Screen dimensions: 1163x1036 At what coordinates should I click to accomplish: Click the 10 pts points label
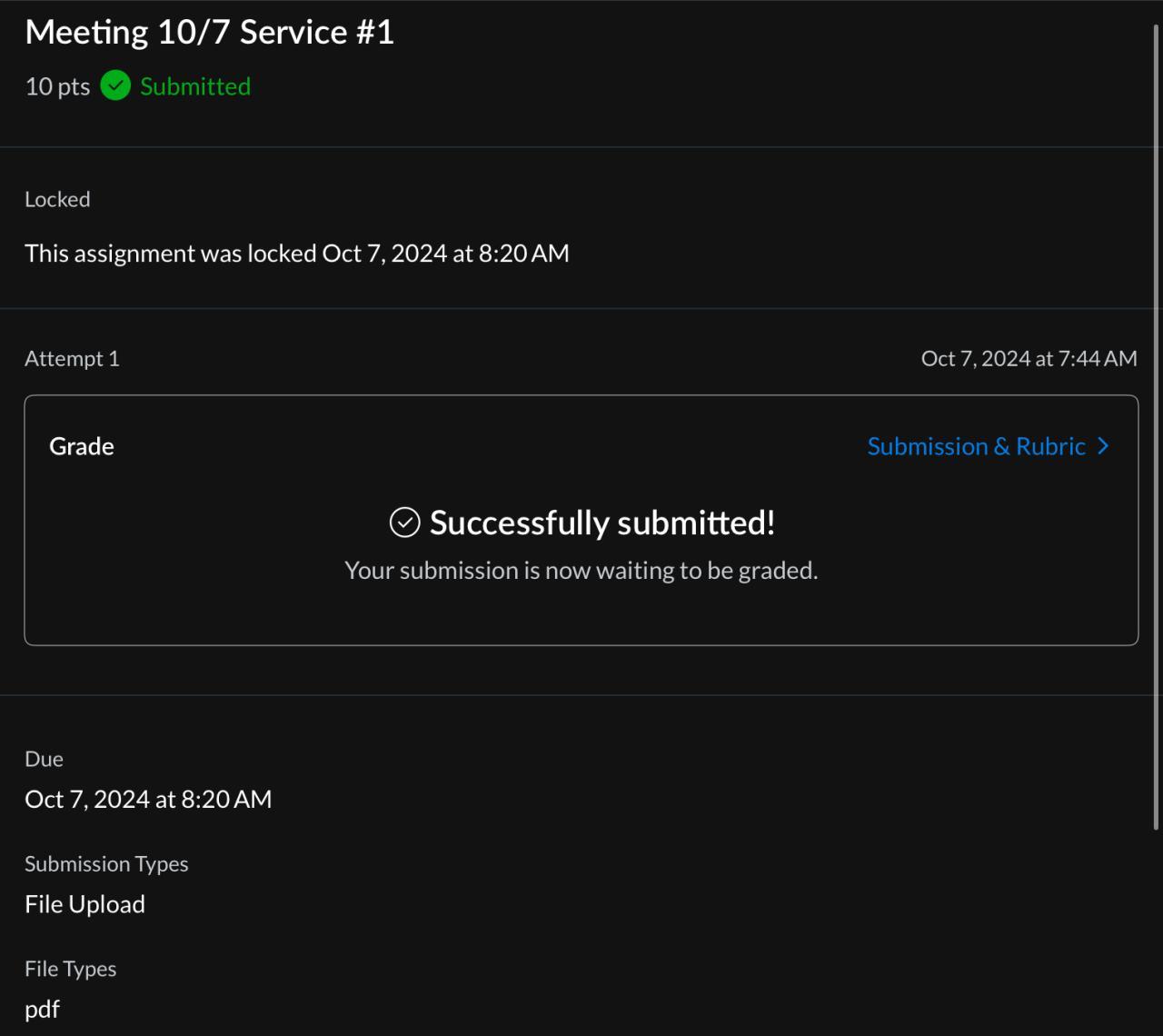[57, 86]
